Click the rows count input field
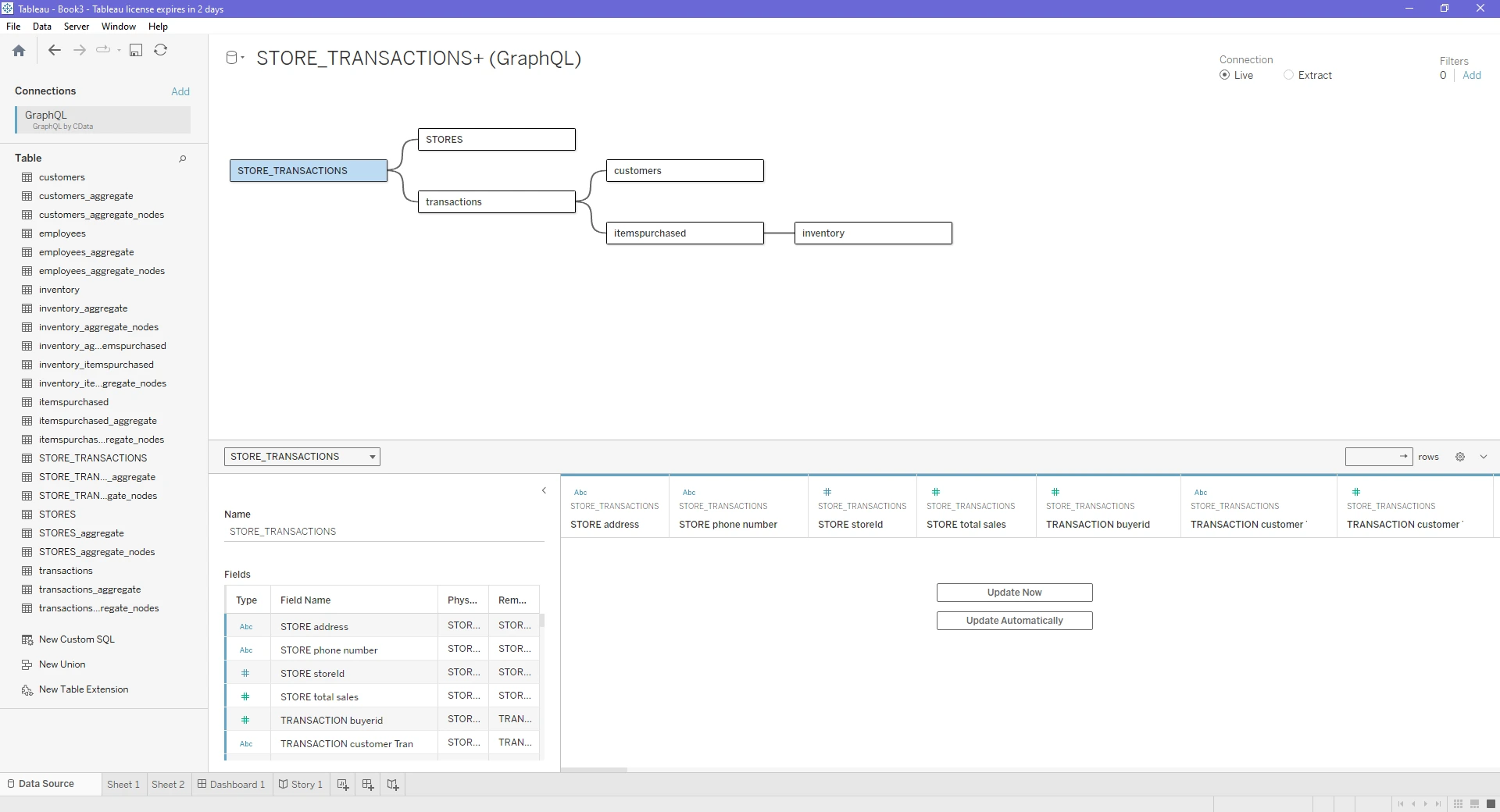Screen dimensions: 1500x812 click(x=1379, y=457)
